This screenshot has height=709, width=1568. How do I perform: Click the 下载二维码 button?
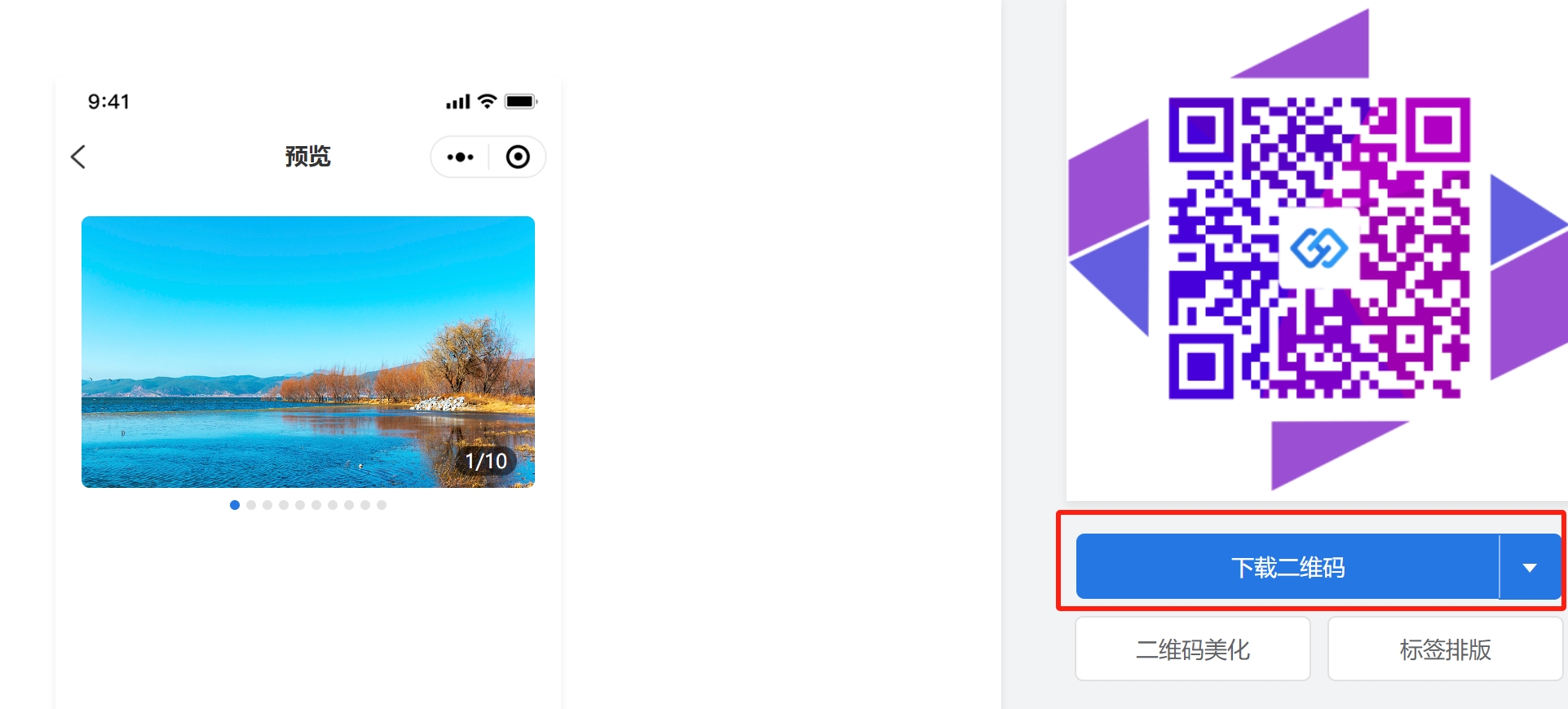point(1288,567)
